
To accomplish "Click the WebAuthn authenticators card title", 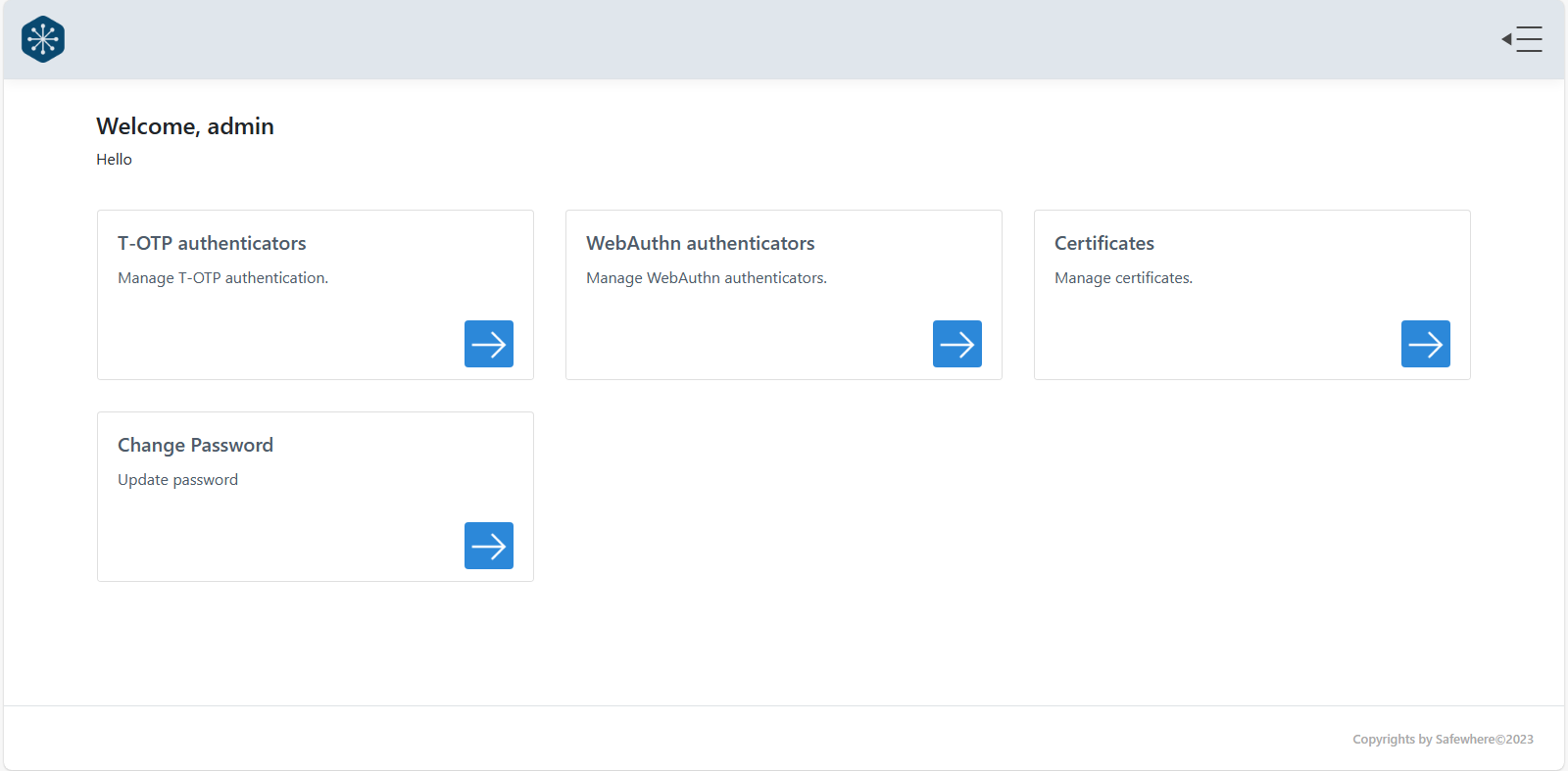I will pos(700,243).
